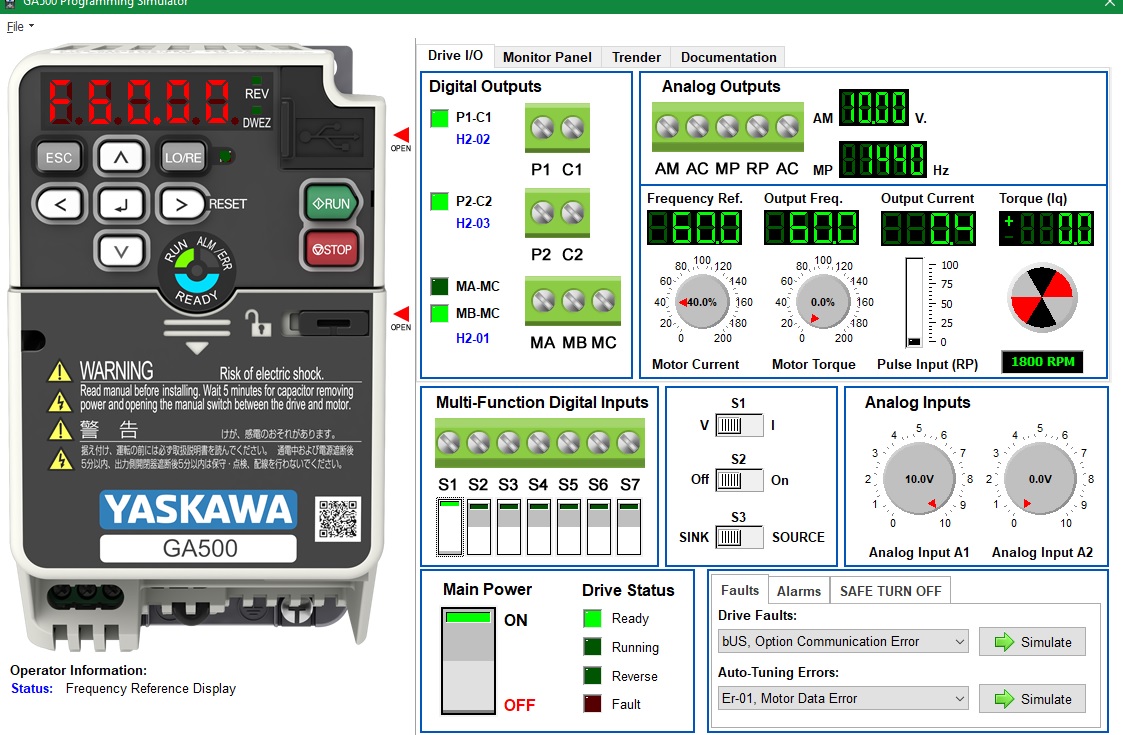Toggle the S1 V/I DIP switch

tap(739, 425)
